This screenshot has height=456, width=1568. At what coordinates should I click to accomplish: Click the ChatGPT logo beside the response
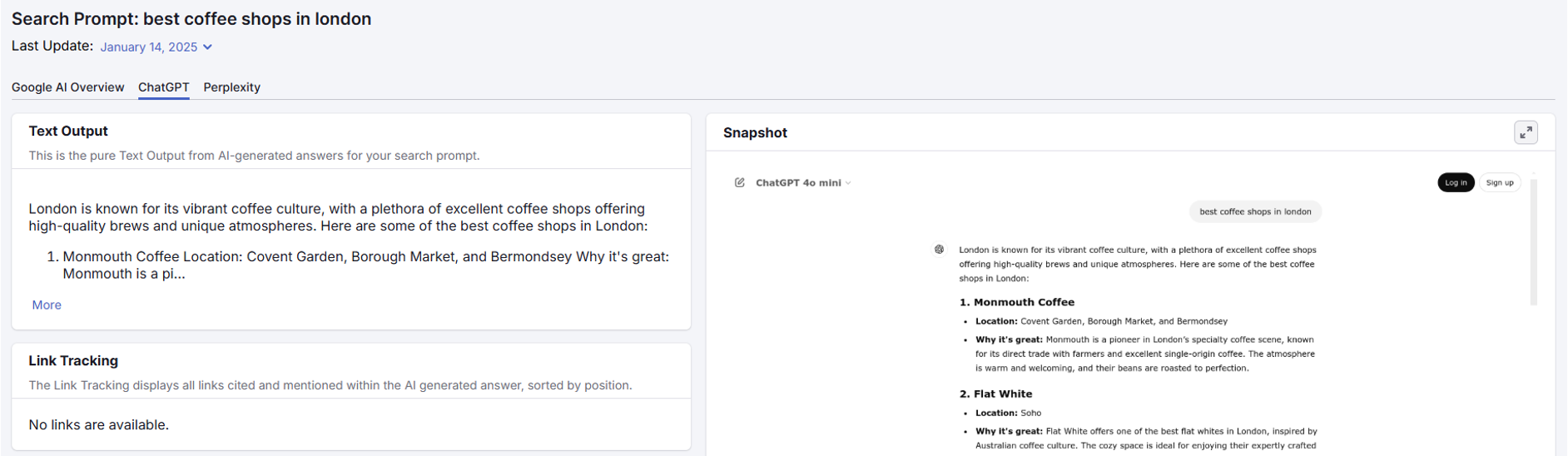(939, 249)
